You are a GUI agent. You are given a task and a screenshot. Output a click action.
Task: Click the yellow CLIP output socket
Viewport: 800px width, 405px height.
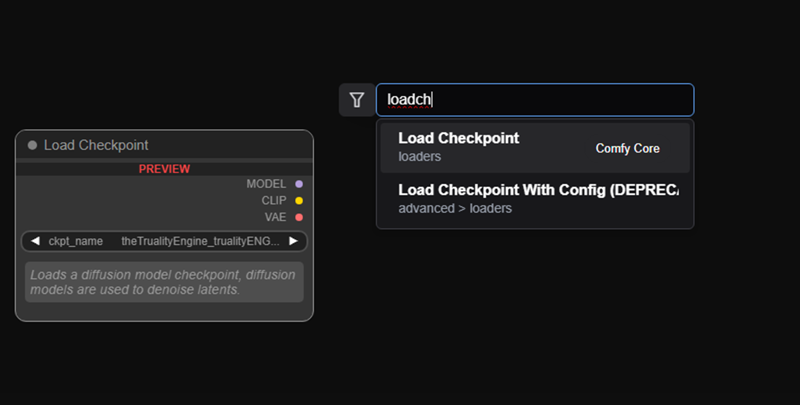coord(299,200)
